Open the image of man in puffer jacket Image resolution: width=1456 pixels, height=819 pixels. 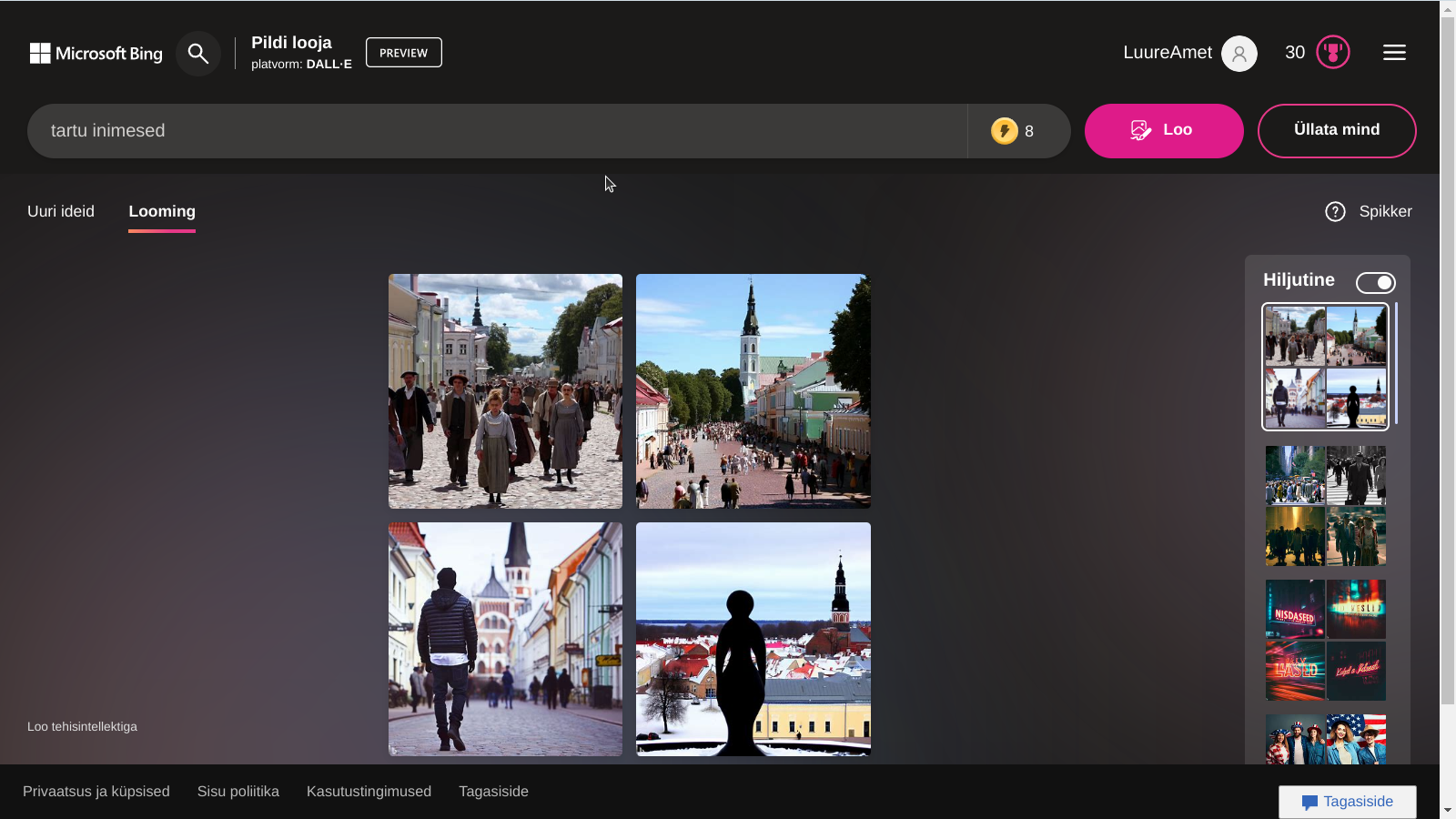point(505,639)
